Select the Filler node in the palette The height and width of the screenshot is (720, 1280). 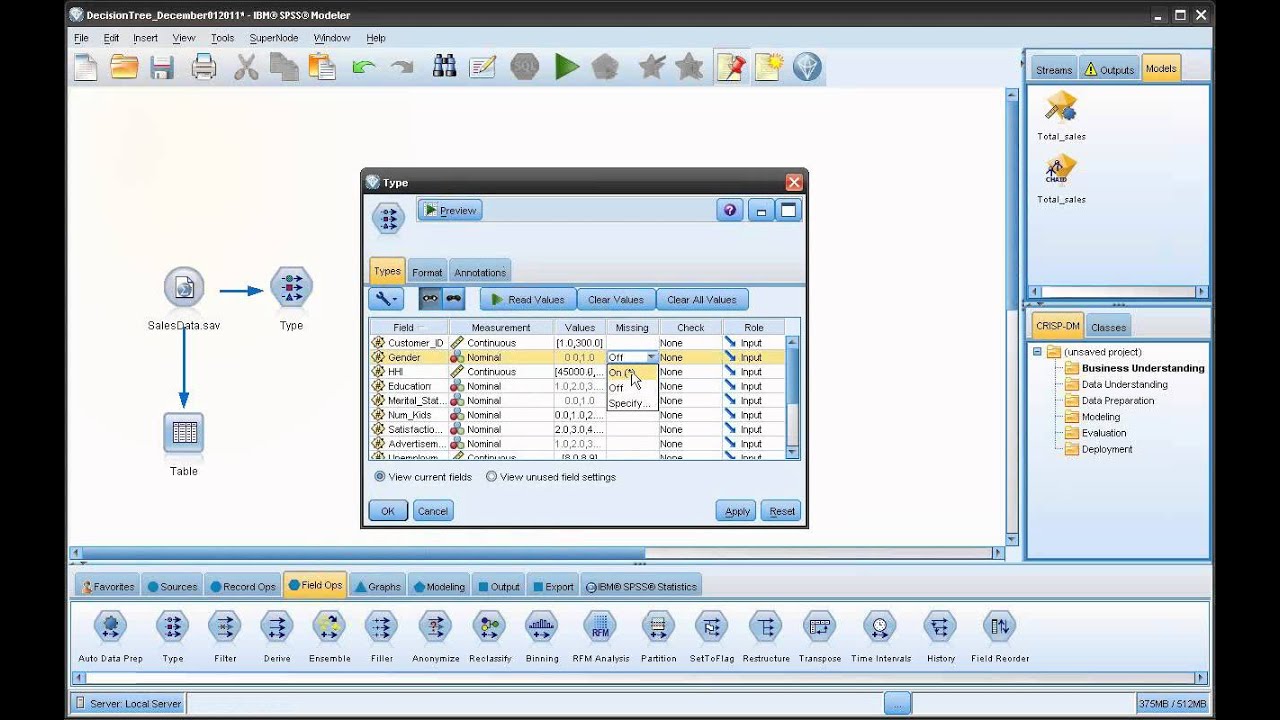(x=381, y=627)
